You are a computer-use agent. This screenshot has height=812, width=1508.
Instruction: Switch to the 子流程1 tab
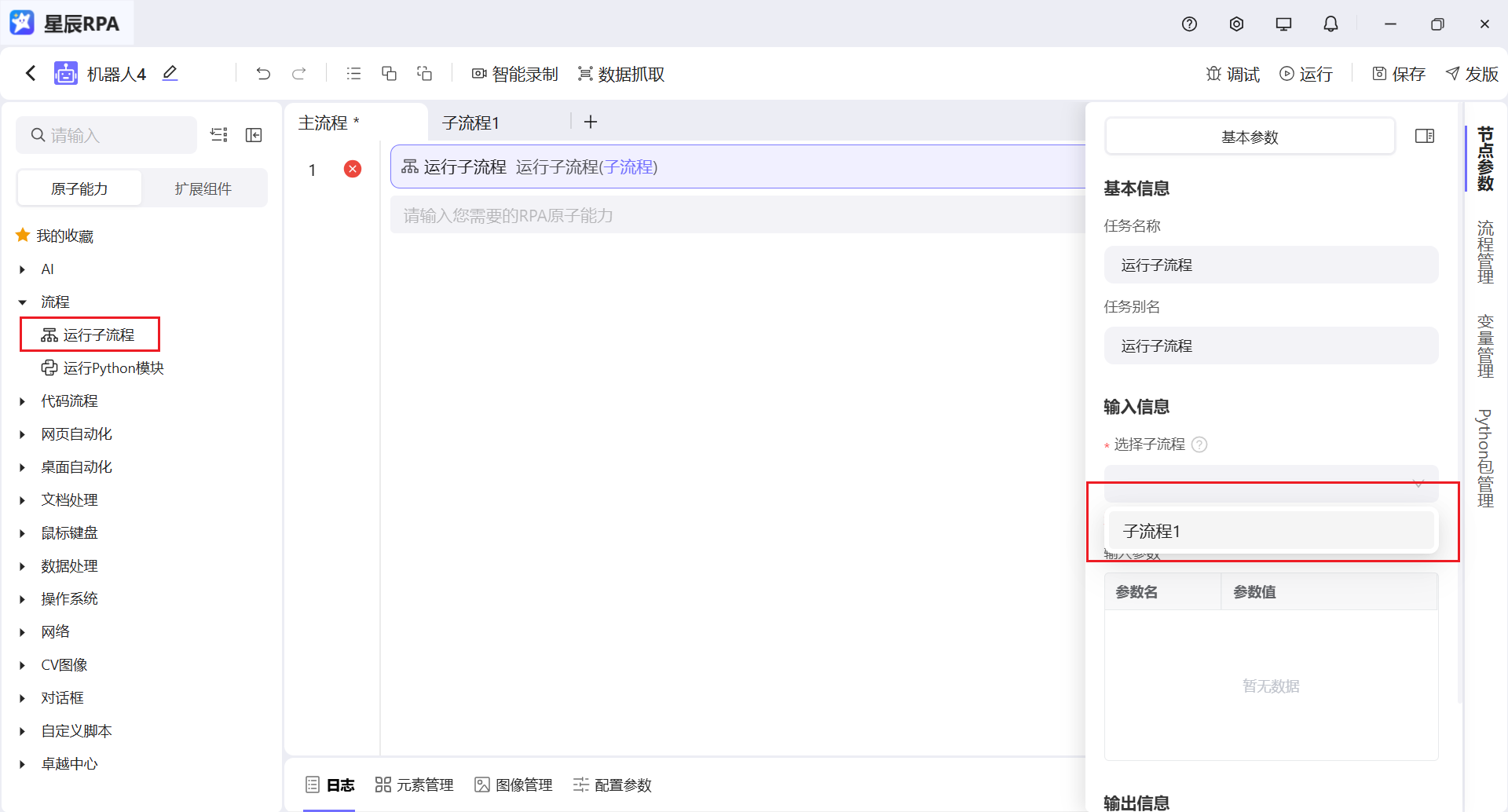click(x=470, y=122)
